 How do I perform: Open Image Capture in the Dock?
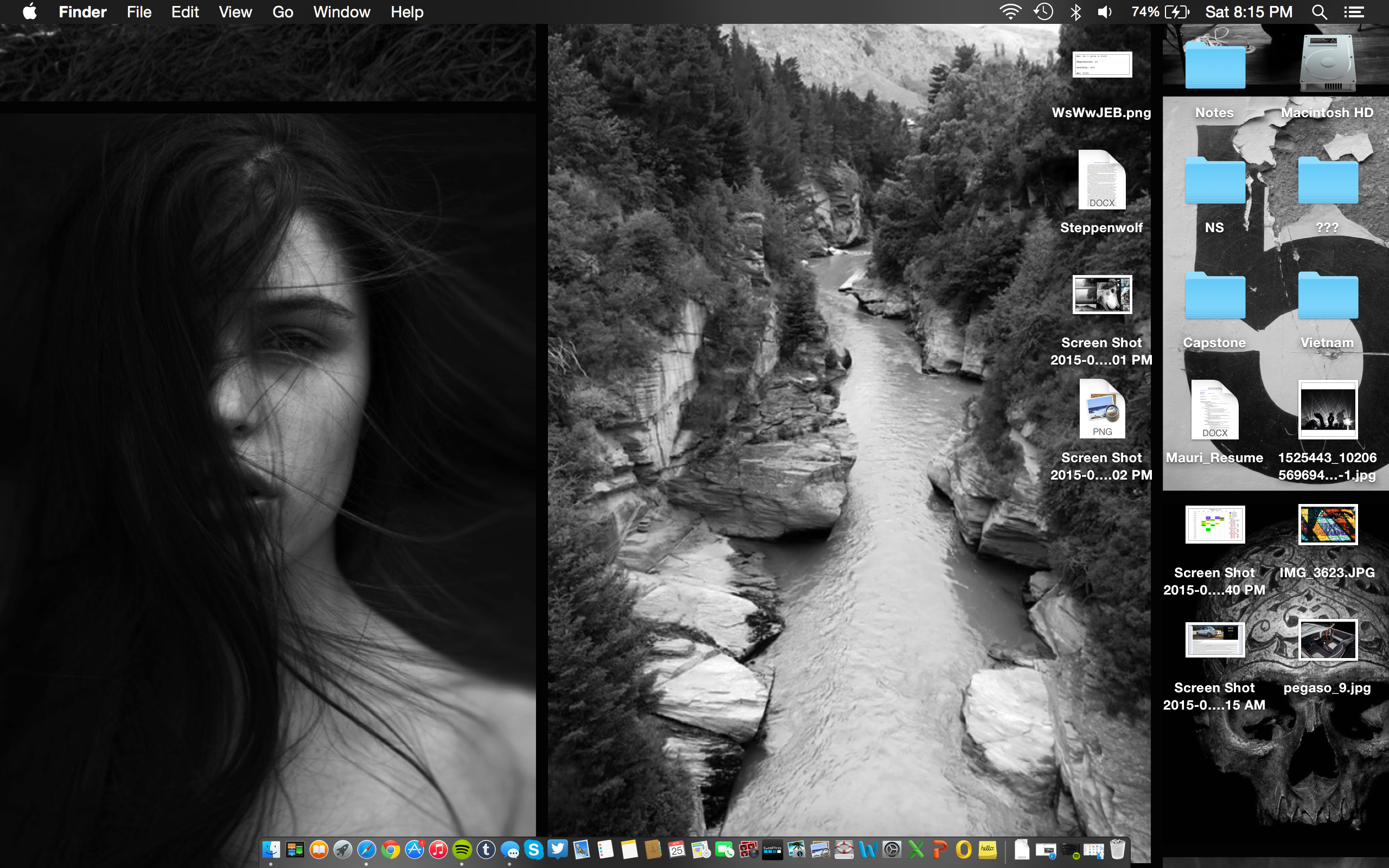(797, 849)
